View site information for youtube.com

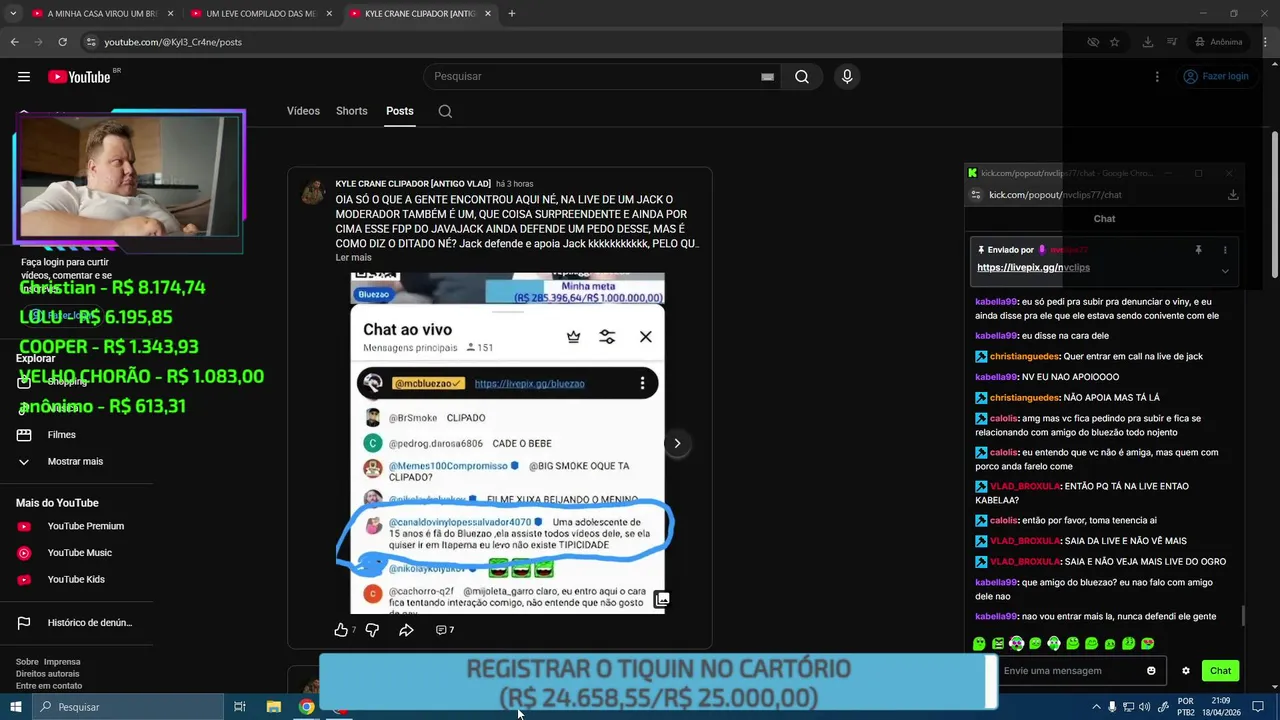click(91, 42)
